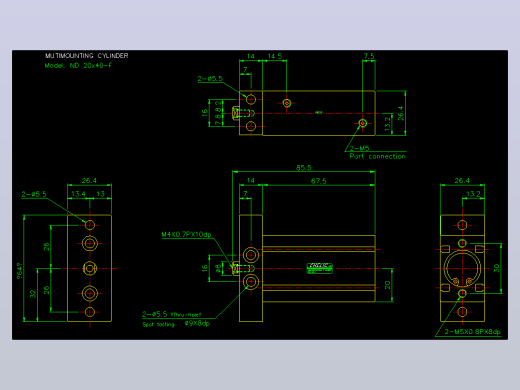Select the 'Model: ND 20x40-F' label
Viewport: 520px width, 390px height.
click(78, 66)
